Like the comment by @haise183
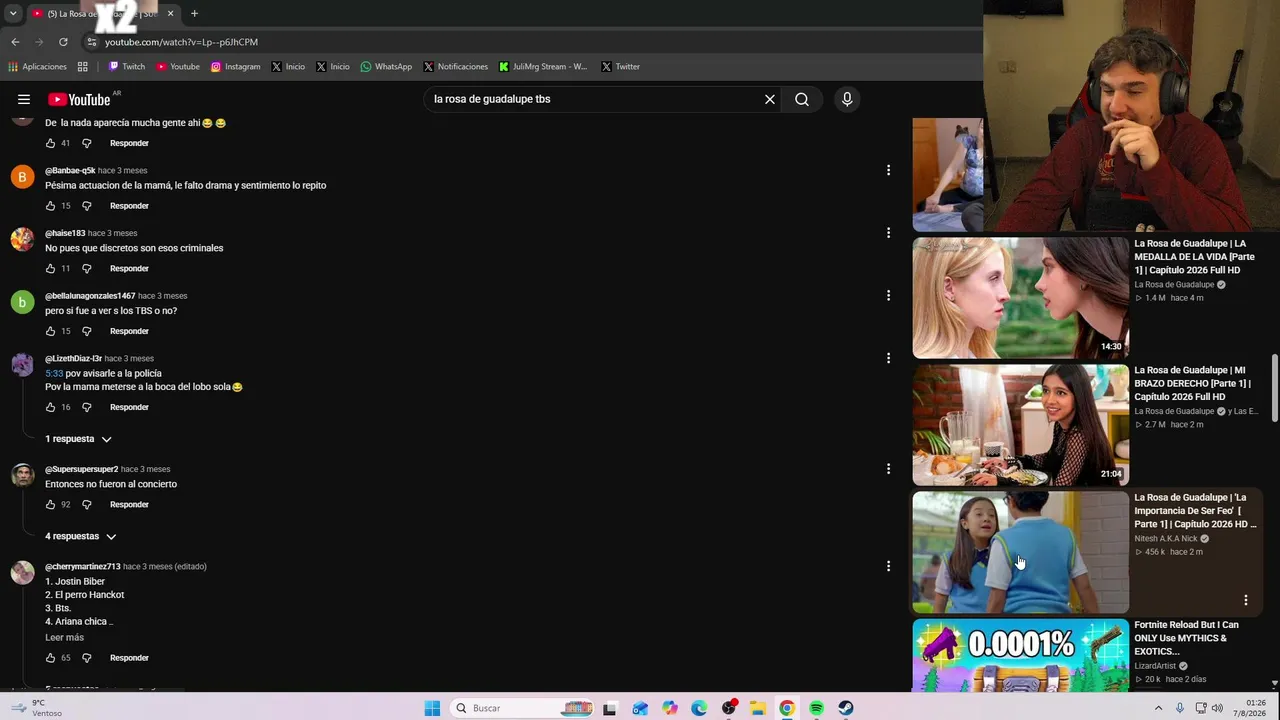Image resolution: width=1280 pixels, height=720 pixels. (51, 269)
